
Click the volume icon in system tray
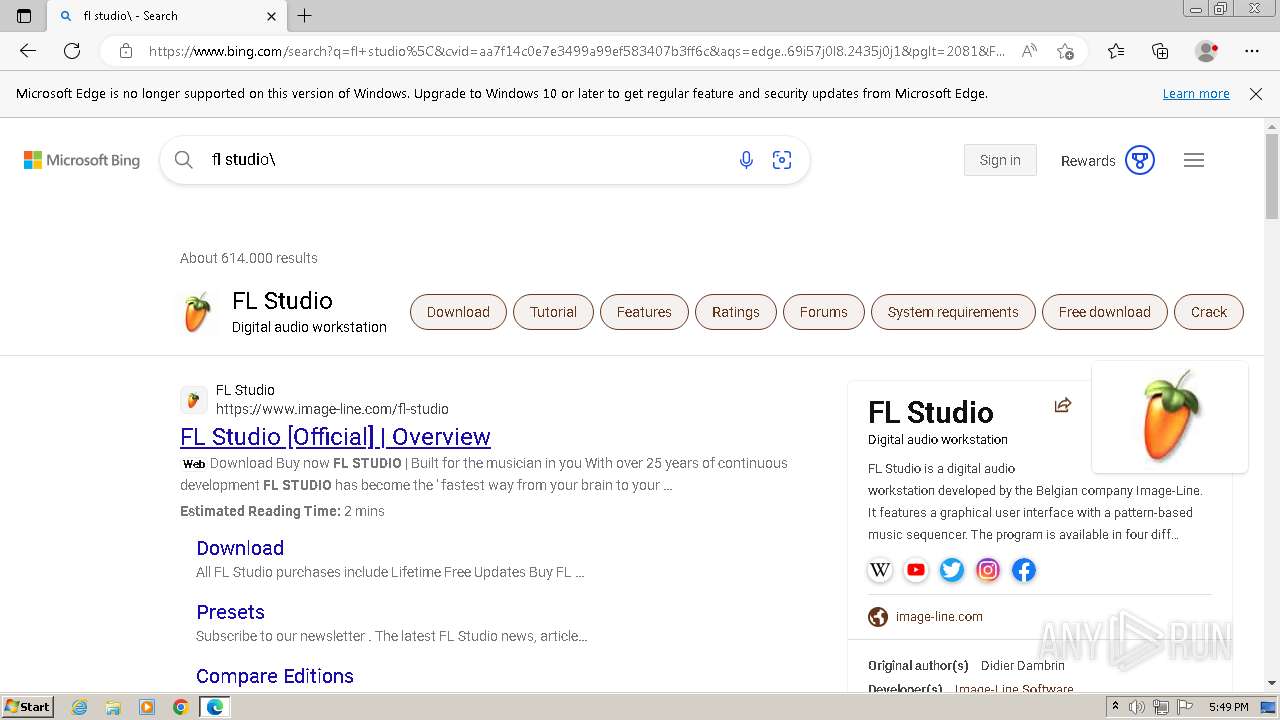click(x=1137, y=707)
